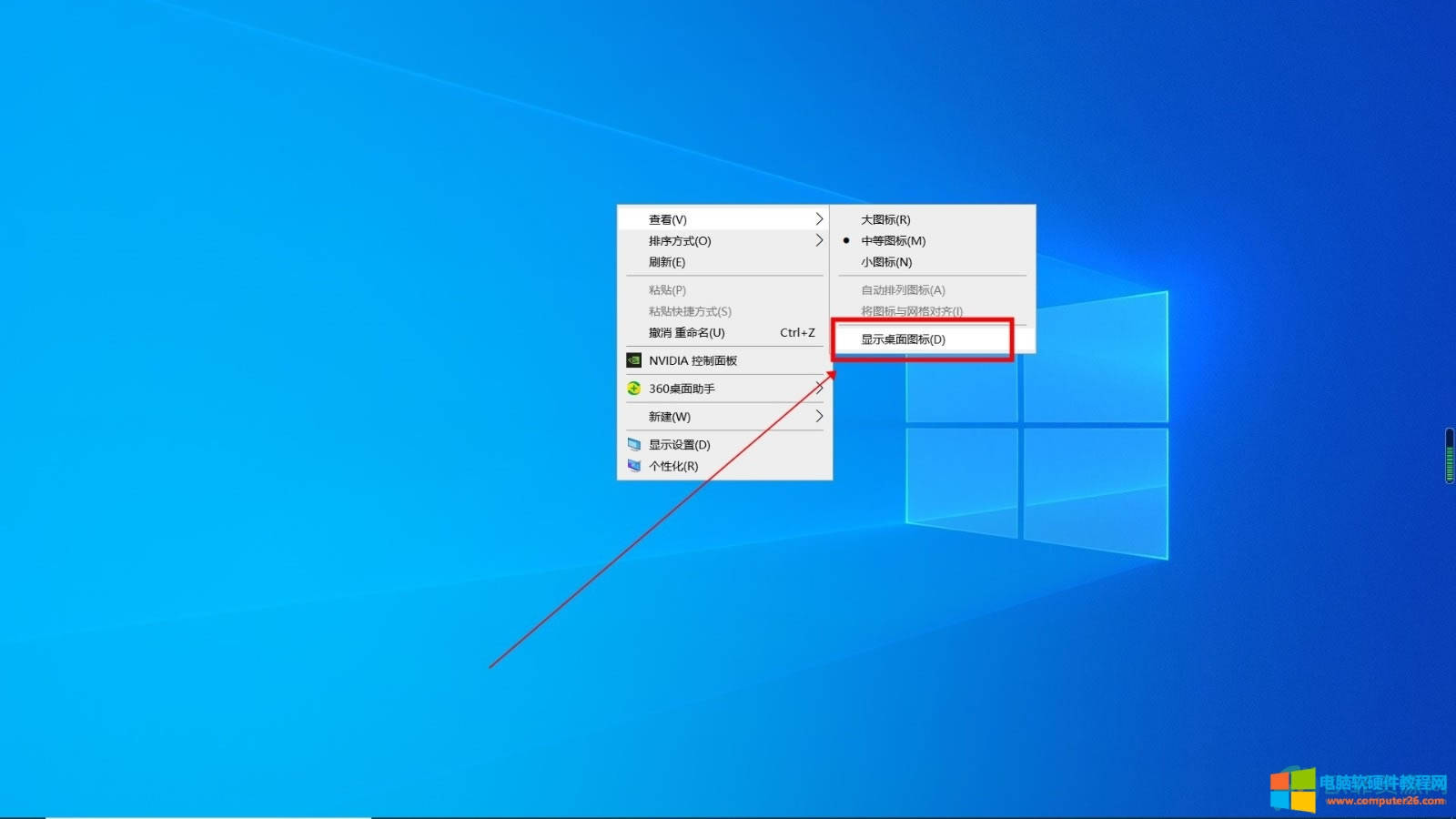Toggle 将图标与网格对齐(I) option
Image resolution: width=1456 pixels, height=819 pixels.
click(x=911, y=311)
